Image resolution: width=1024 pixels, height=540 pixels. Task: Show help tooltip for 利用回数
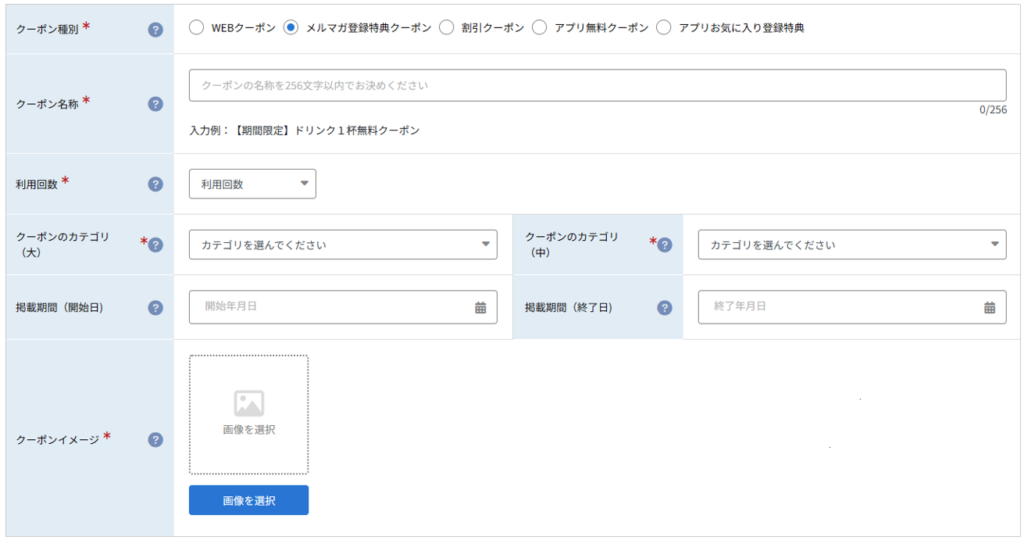tap(155, 184)
